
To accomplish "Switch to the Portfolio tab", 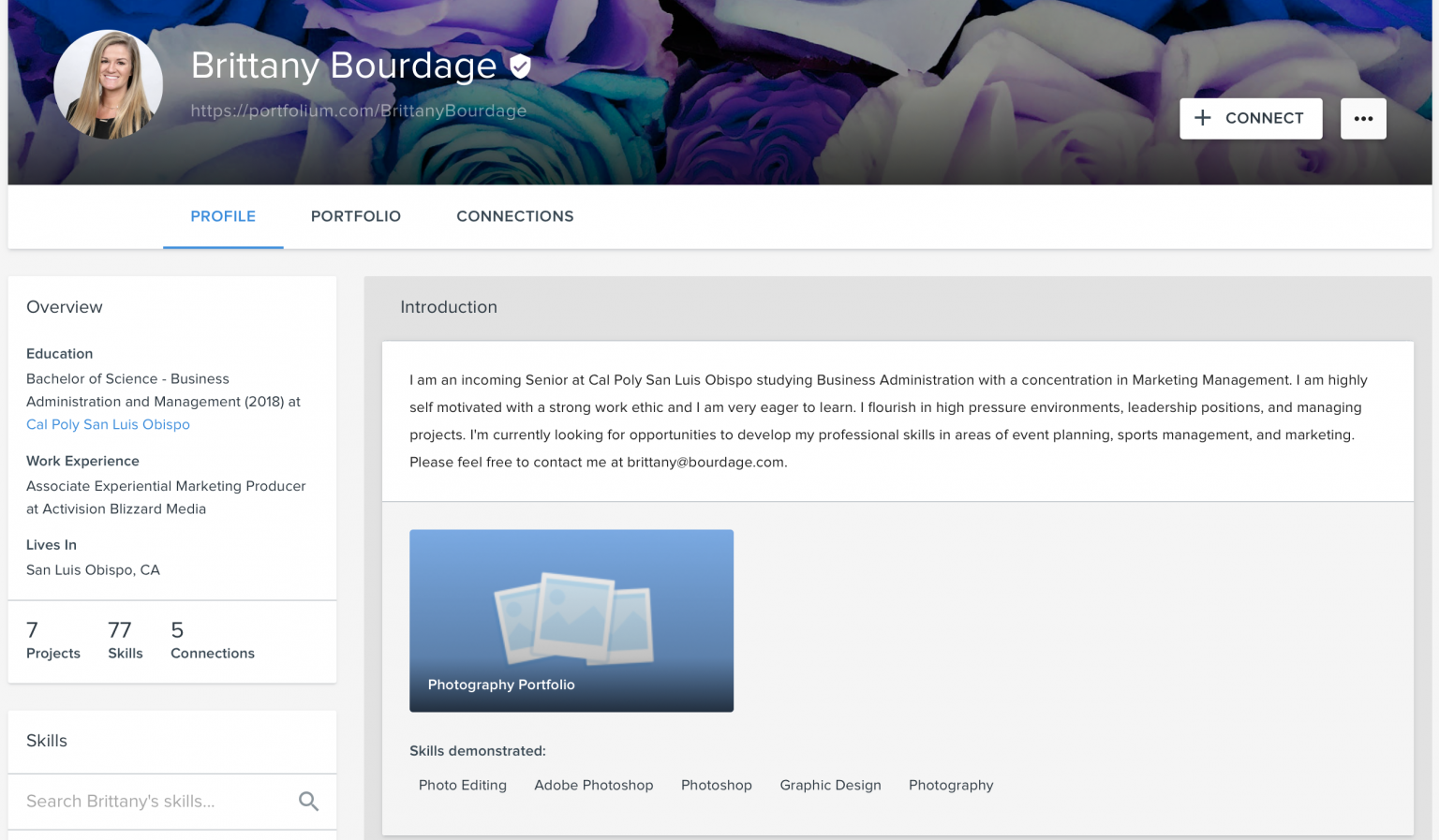I will click(x=356, y=216).
